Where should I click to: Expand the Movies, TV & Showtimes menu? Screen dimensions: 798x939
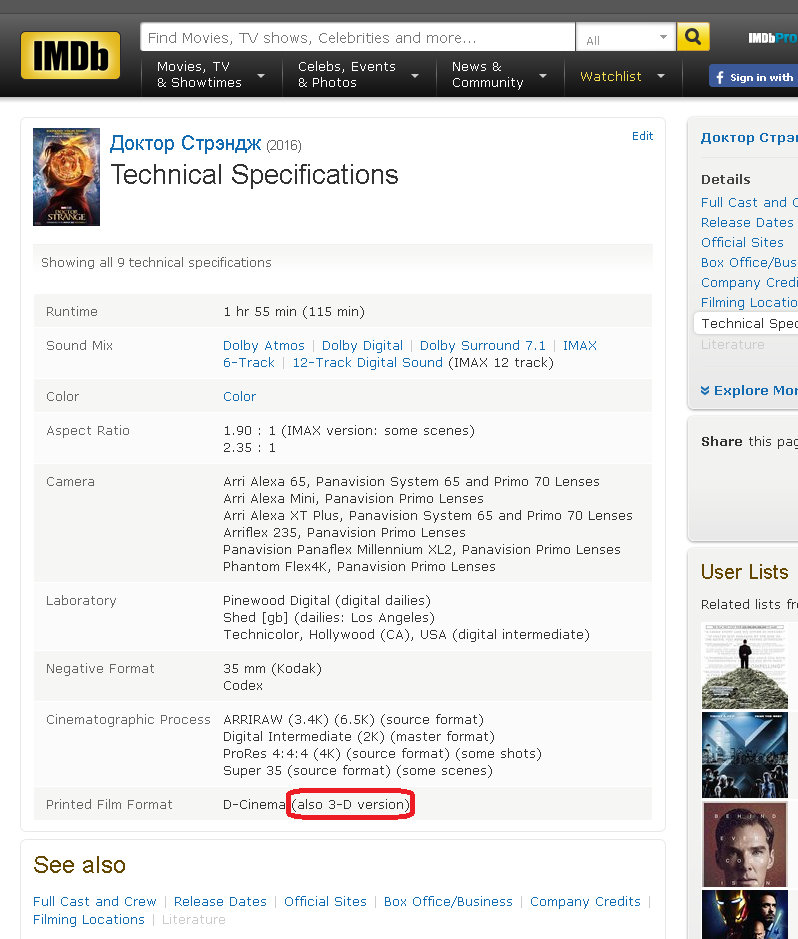[210, 75]
